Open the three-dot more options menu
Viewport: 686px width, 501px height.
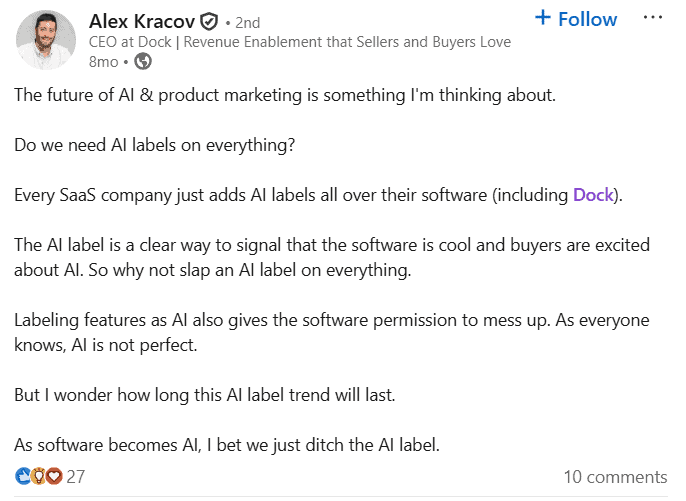(652, 18)
